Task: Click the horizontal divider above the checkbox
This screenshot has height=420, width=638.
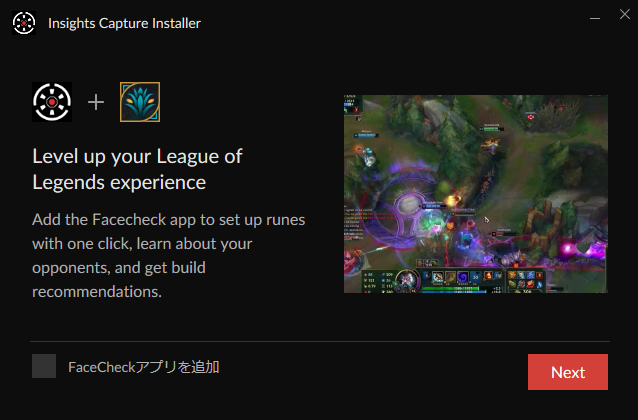Action: (x=320, y=341)
